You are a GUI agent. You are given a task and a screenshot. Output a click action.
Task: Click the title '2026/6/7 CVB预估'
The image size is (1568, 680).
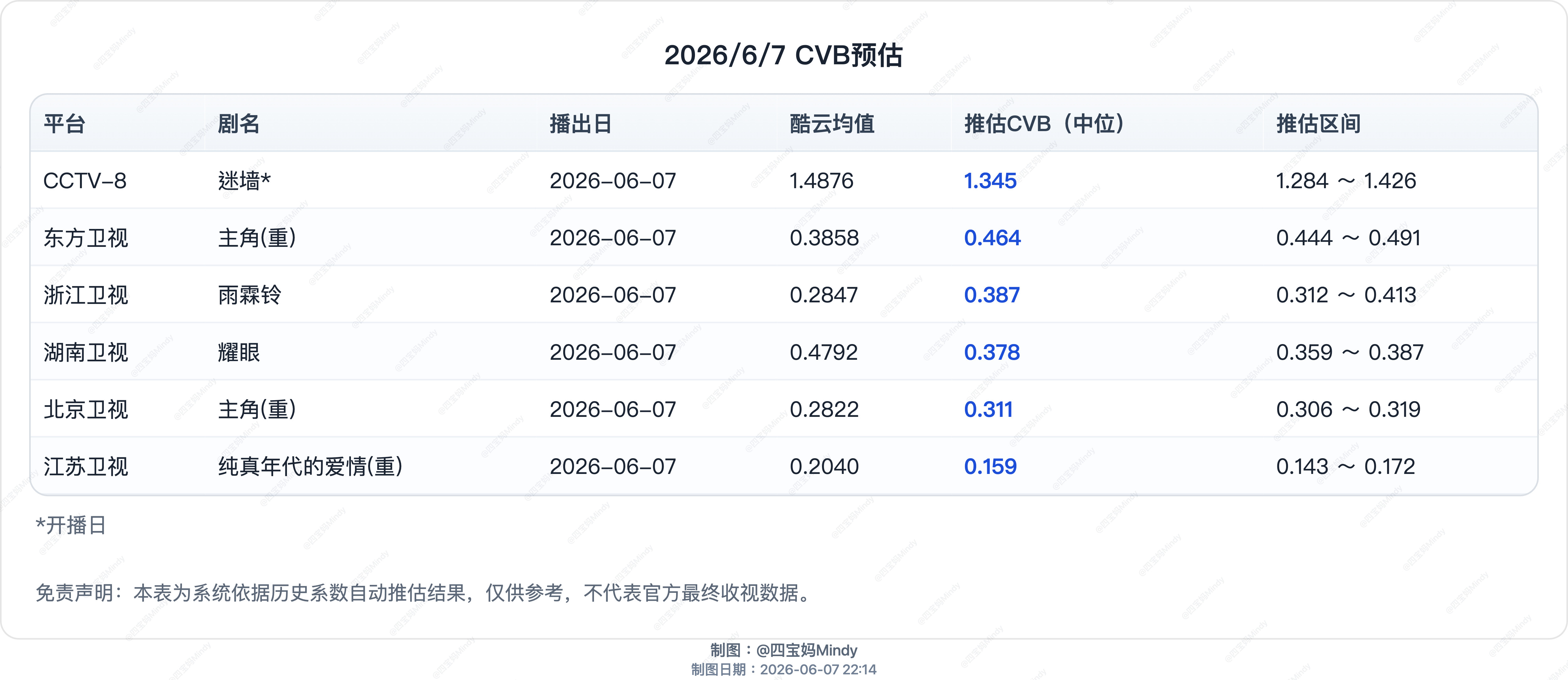(783, 56)
